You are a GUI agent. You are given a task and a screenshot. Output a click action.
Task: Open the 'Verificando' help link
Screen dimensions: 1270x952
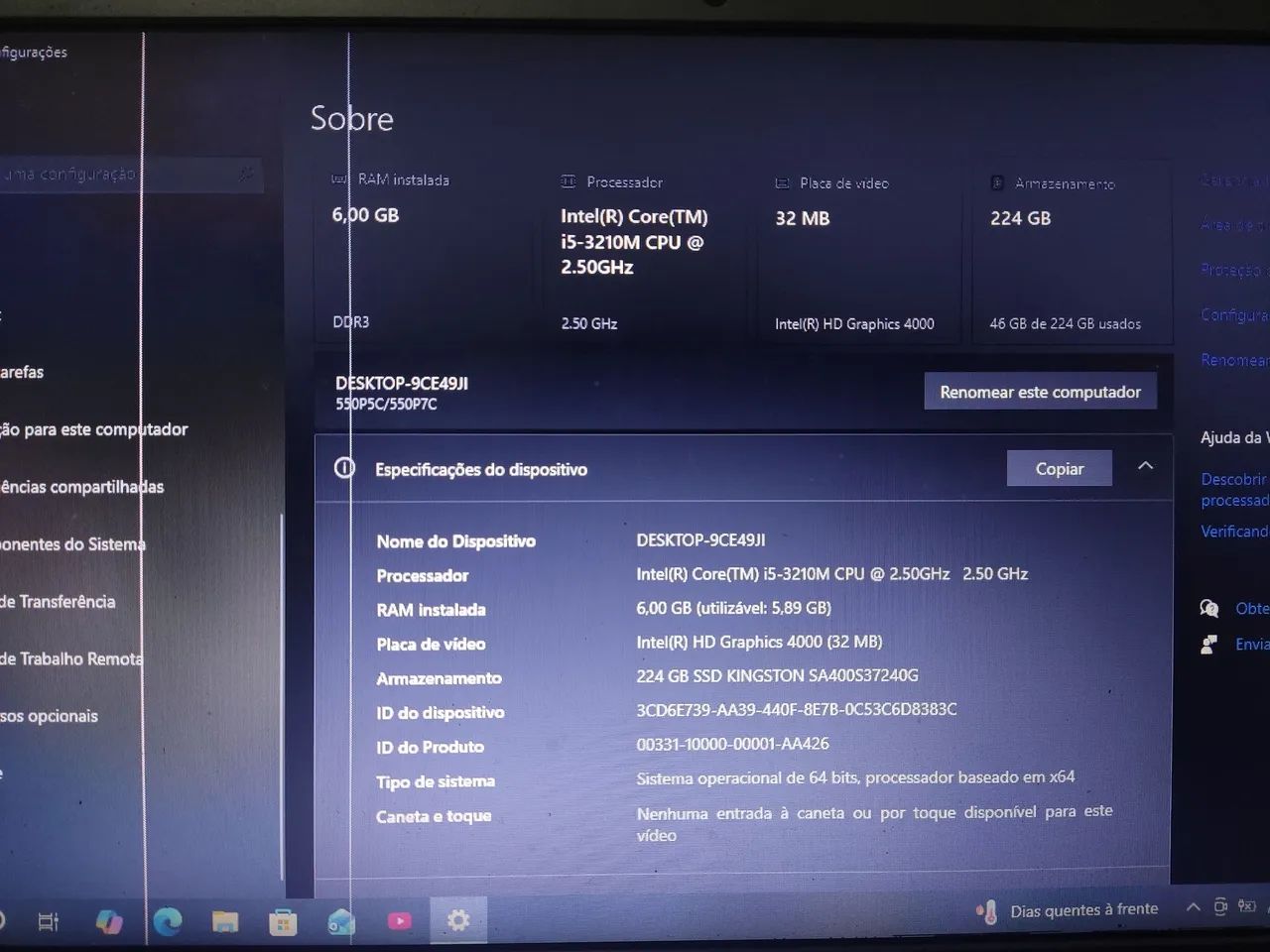1234,532
